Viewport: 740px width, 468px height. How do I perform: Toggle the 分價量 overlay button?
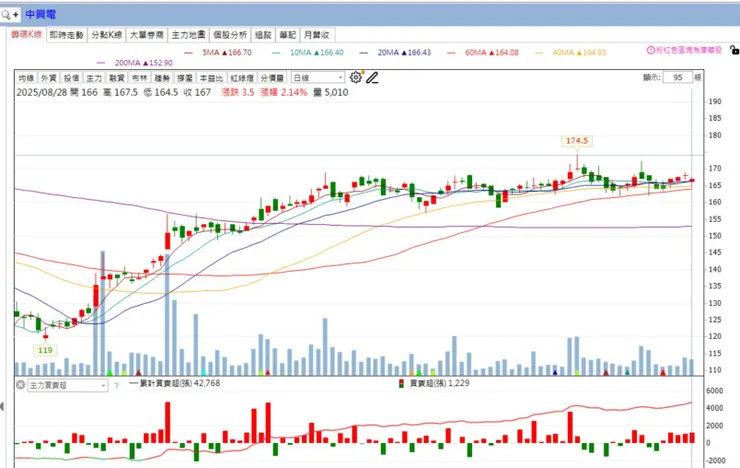(x=272, y=78)
